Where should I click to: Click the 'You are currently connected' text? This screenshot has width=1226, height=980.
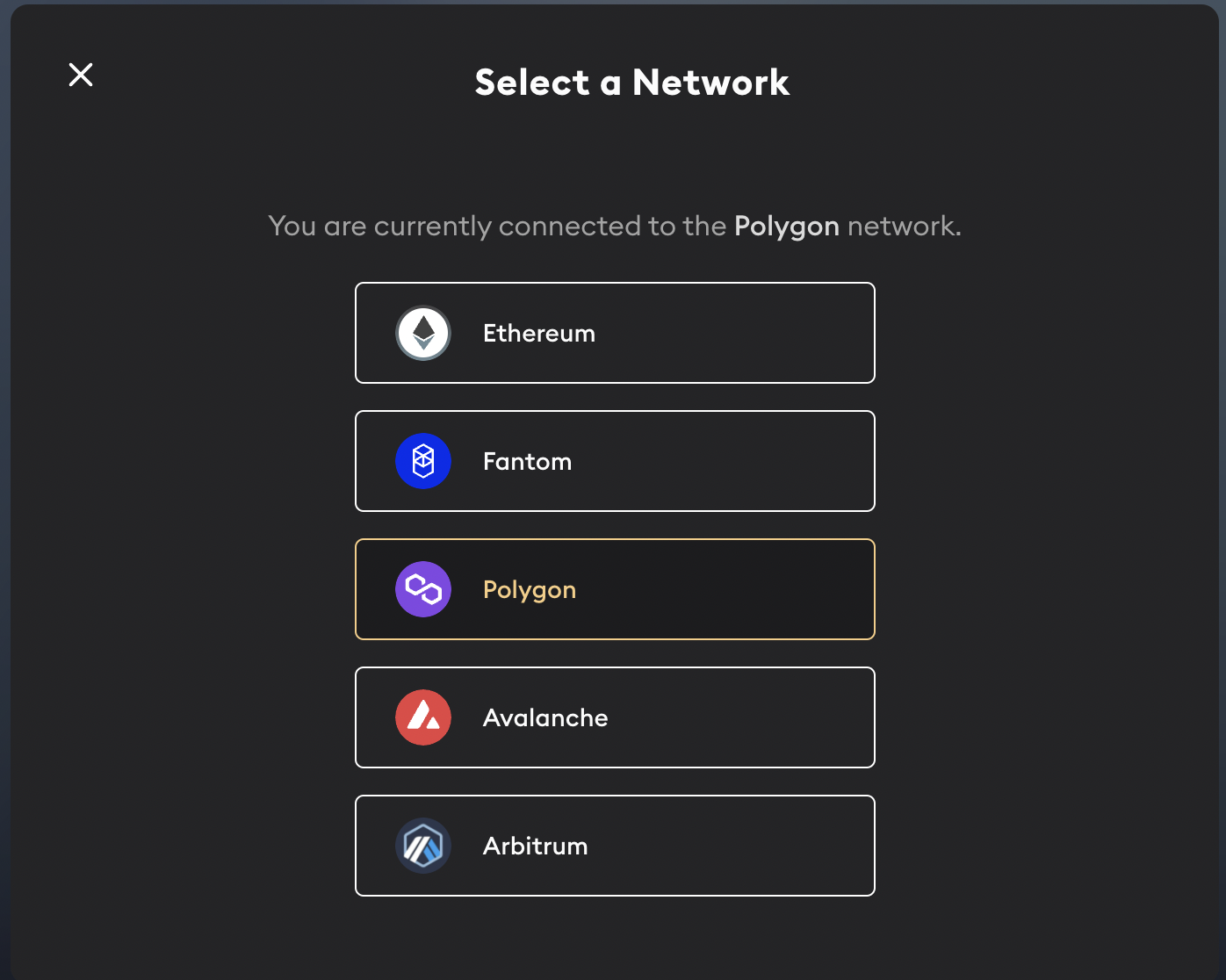pyautogui.click(x=455, y=227)
